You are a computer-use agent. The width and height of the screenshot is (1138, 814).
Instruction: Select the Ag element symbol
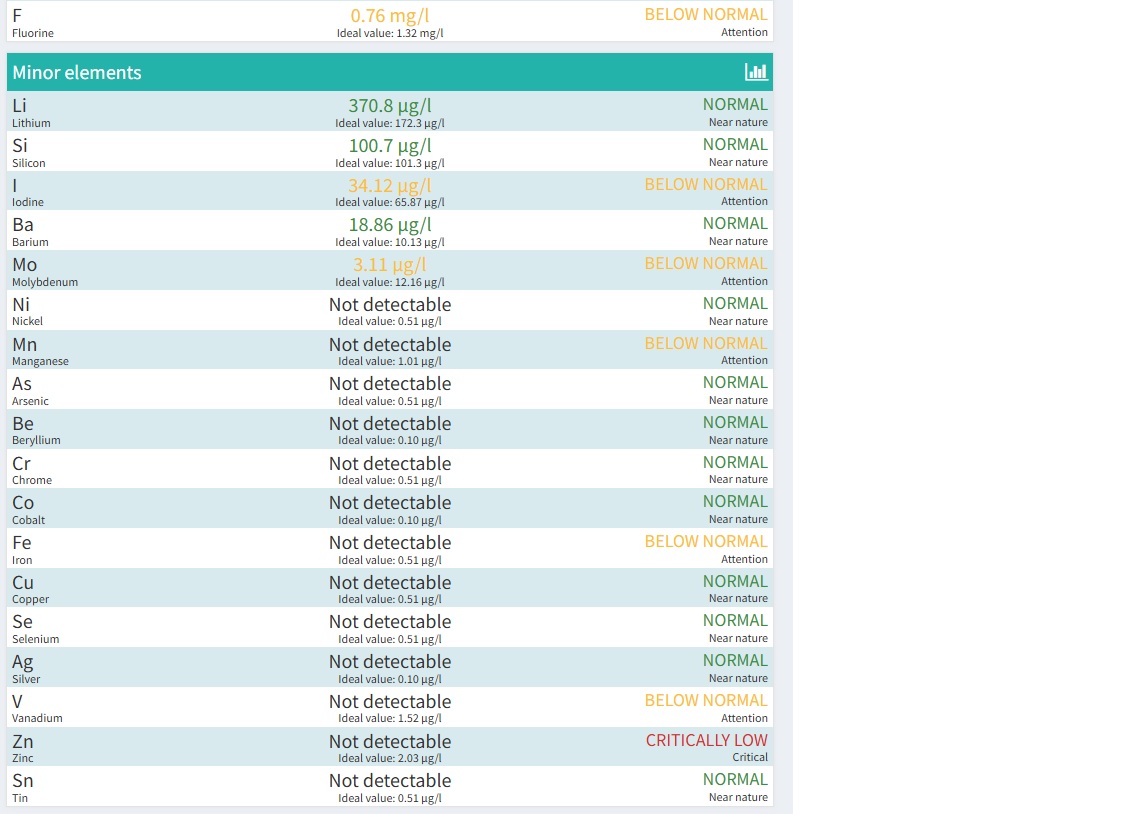[22, 662]
